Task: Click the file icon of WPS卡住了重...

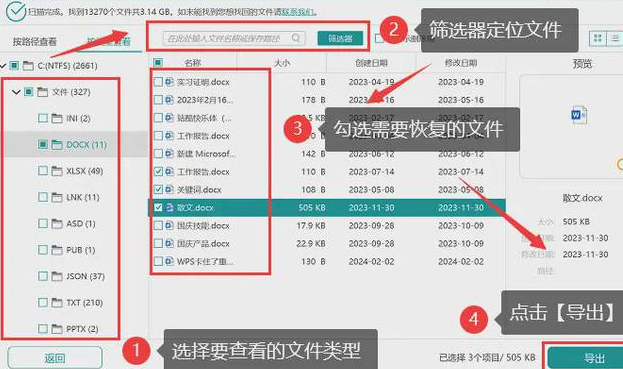Action: 169,261
